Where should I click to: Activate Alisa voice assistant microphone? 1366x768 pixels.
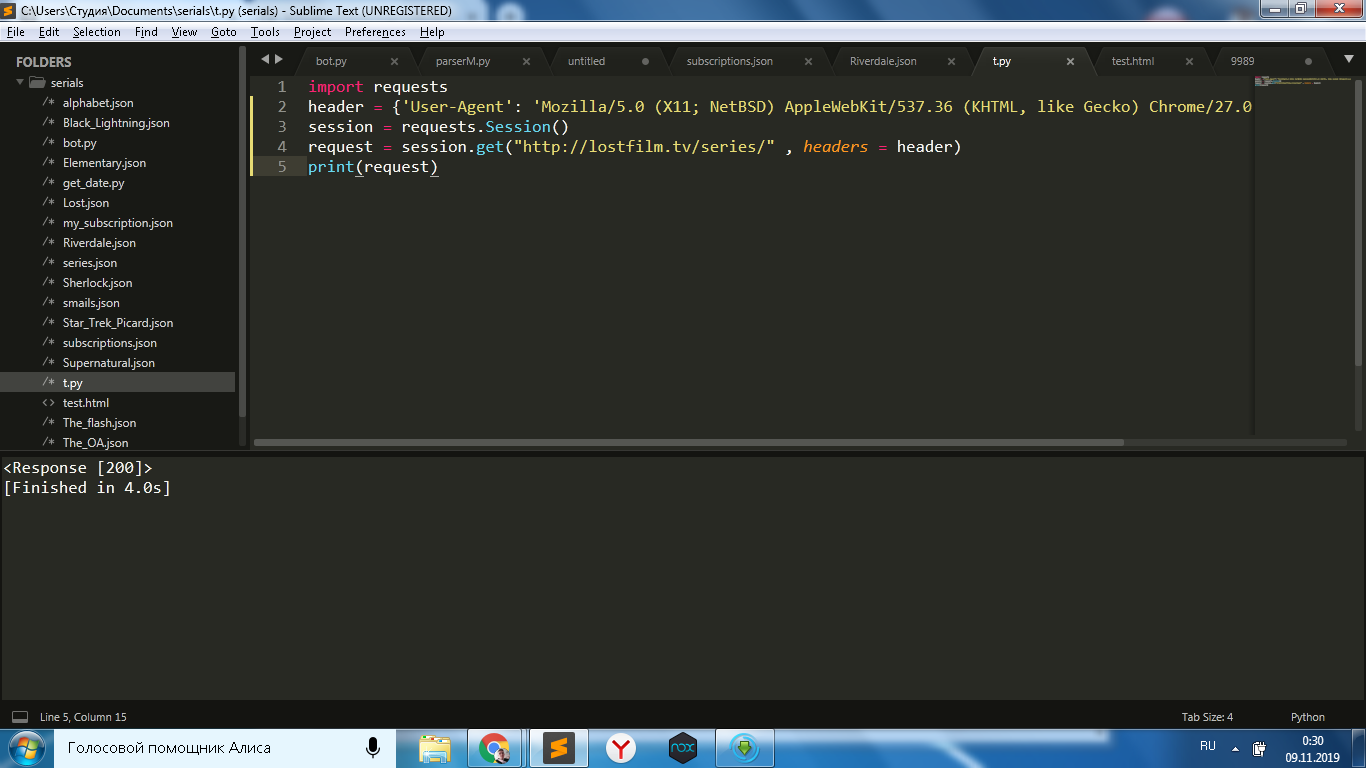pos(373,748)
